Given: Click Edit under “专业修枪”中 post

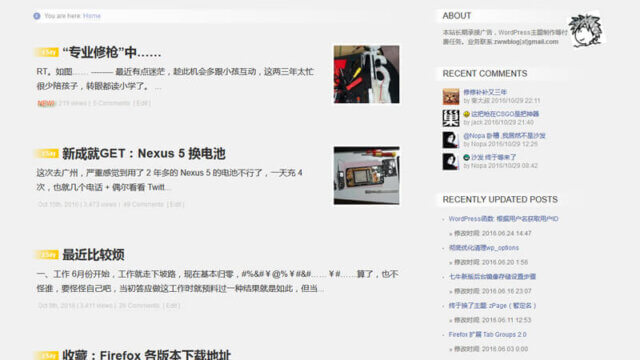Looking at the screenshot, I should point(142,103).
